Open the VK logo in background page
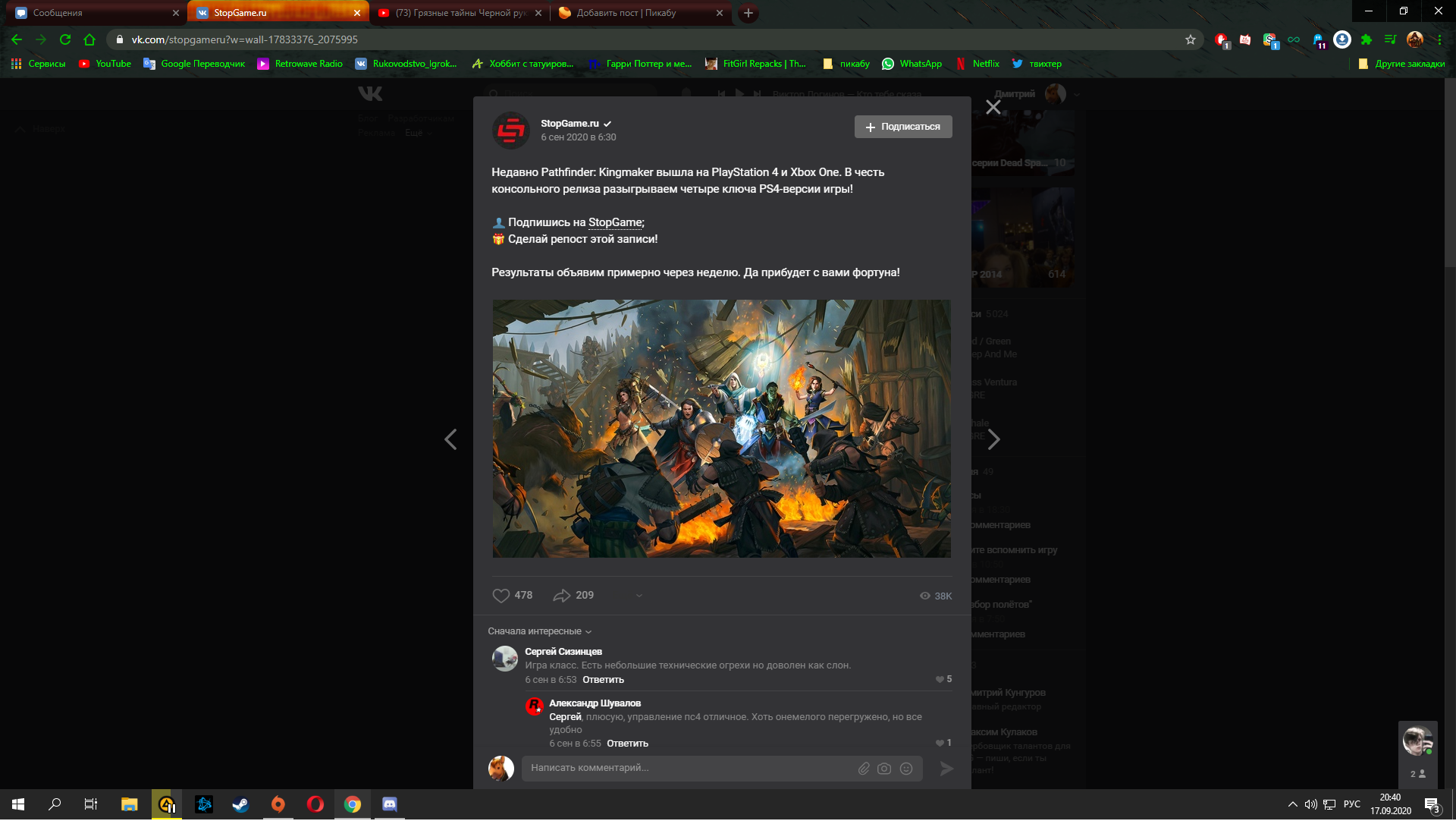Screen dimensions: 1456x821 point(370,94)
